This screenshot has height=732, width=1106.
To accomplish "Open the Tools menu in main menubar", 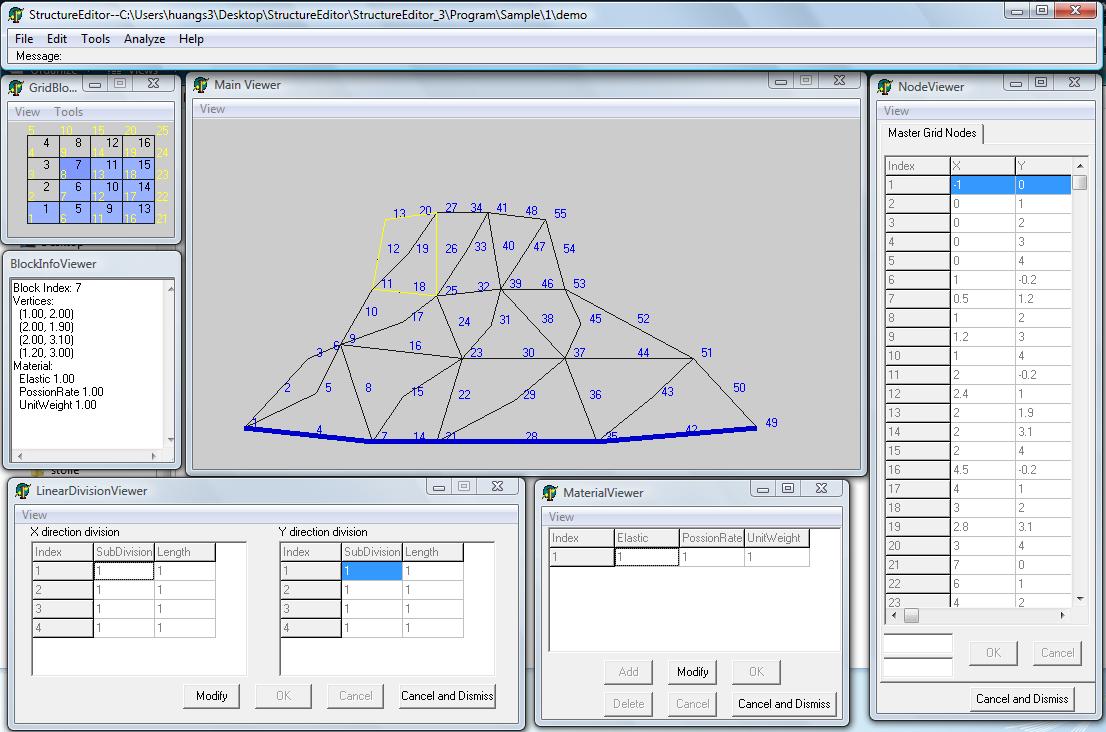I will tap(95, 39).
